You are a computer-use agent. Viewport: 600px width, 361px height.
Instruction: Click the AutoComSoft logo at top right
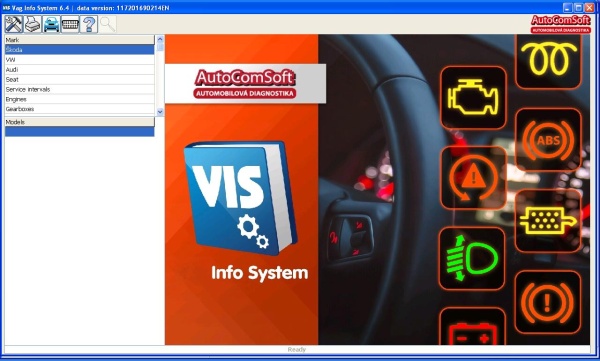point(561,24)
